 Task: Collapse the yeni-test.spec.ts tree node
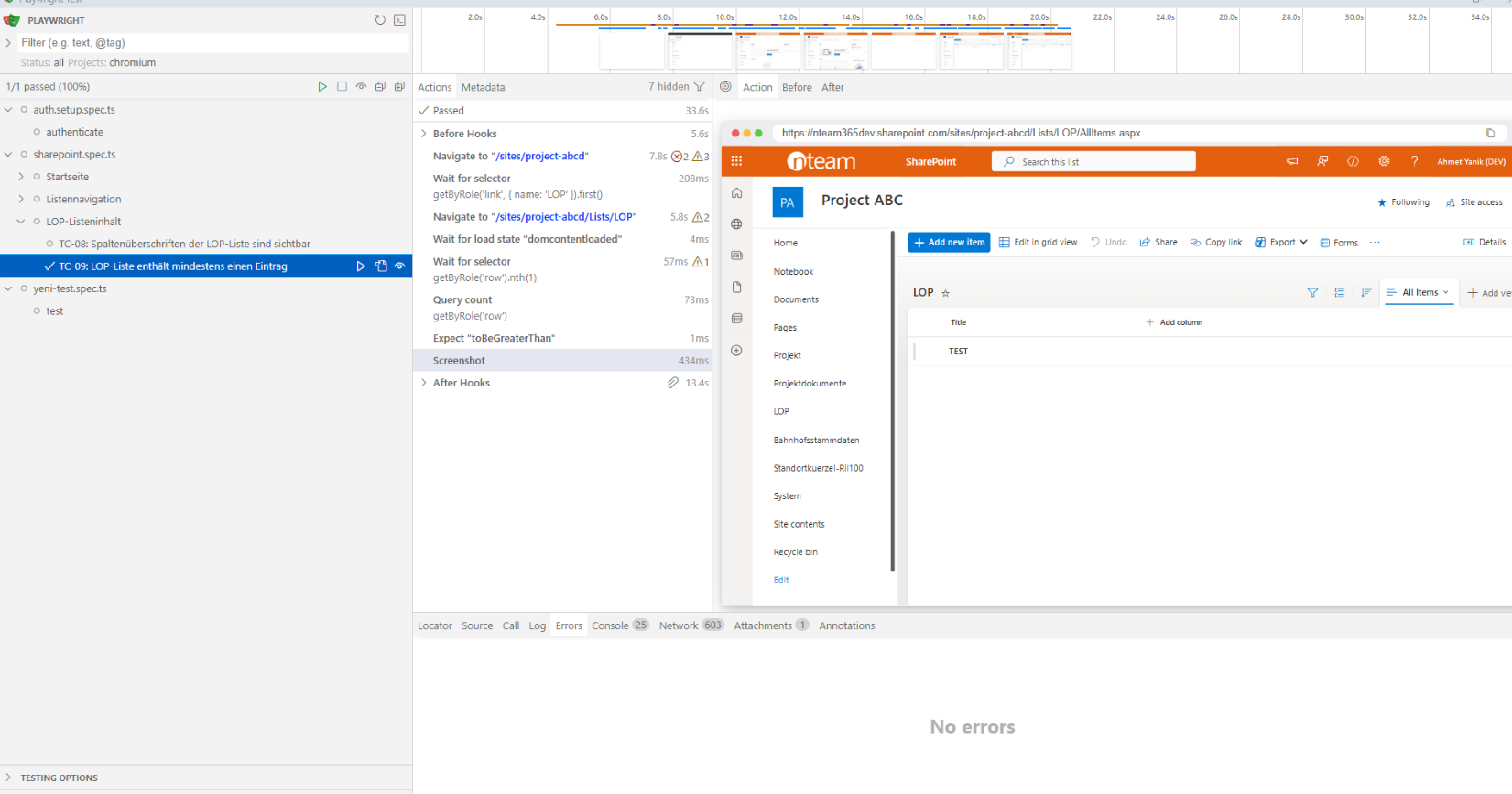tap(8, 288)
